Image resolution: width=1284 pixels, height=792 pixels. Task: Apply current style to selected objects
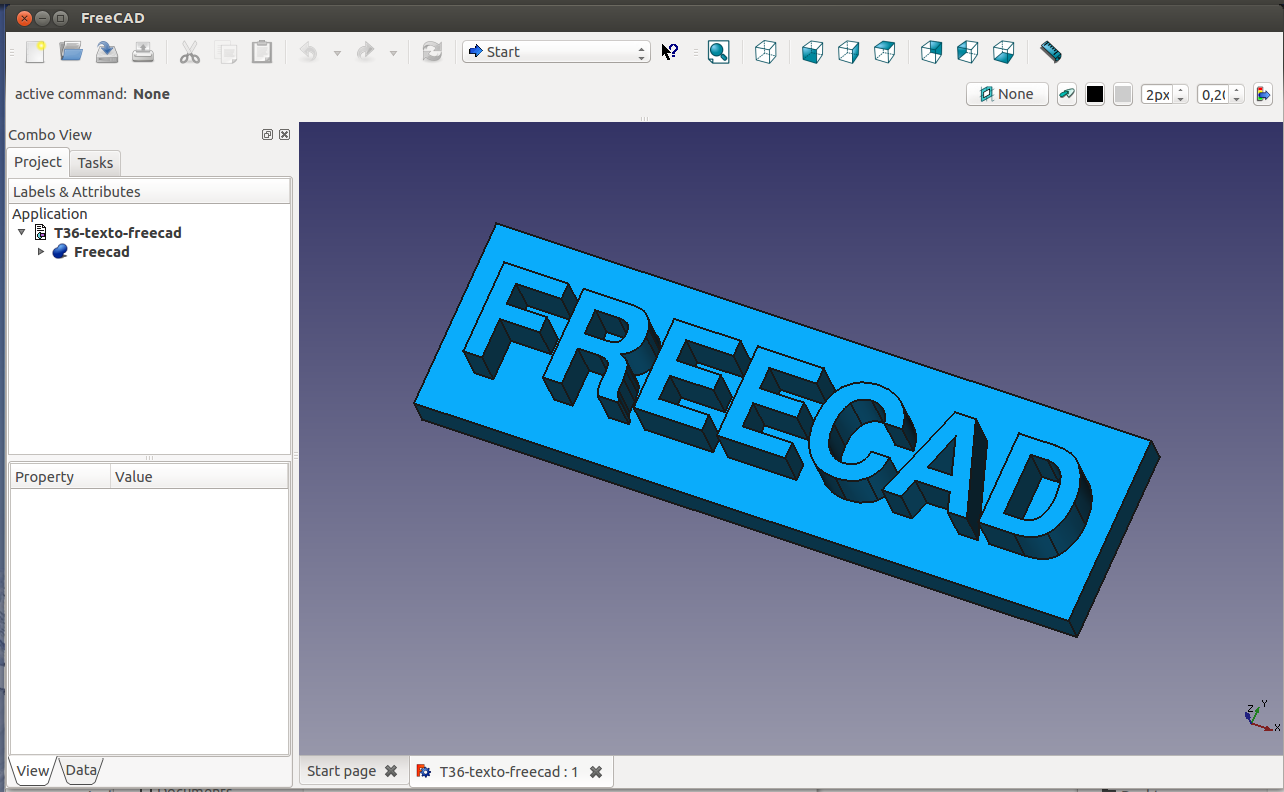1263,94
